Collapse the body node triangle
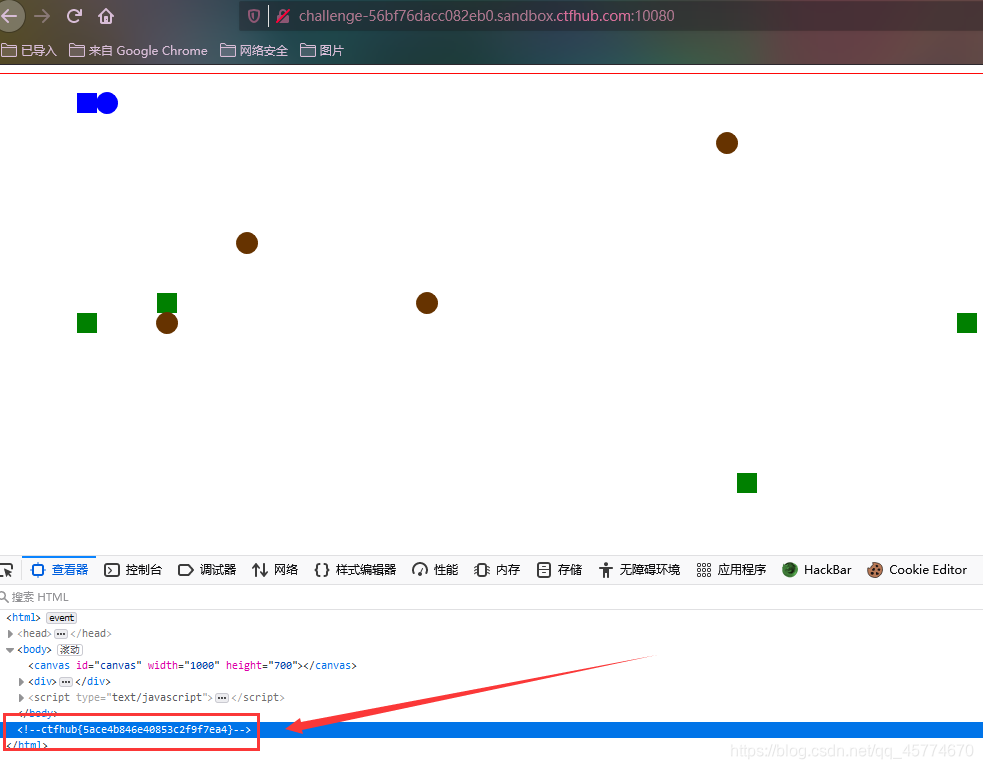Screen dimensions: 983x769 pyautogui.click(x=10, y=650)
